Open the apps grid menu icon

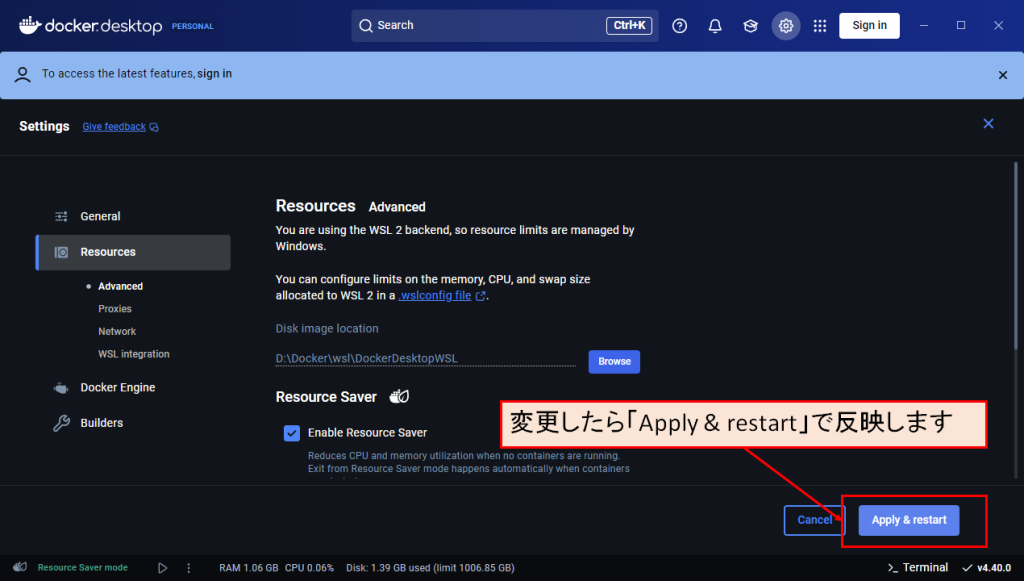click(820, 25)
